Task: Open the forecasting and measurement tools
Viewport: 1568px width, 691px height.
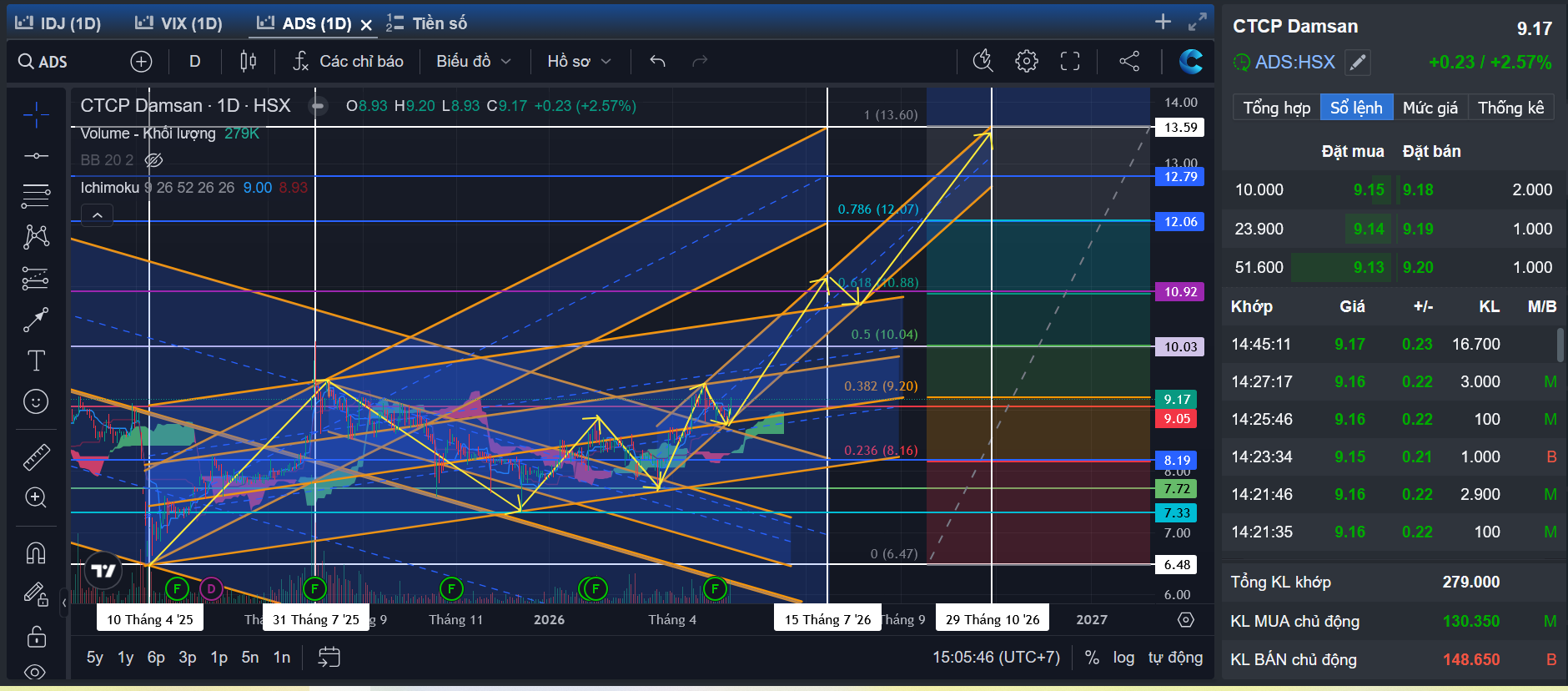Action: click(x=36, y=278)
